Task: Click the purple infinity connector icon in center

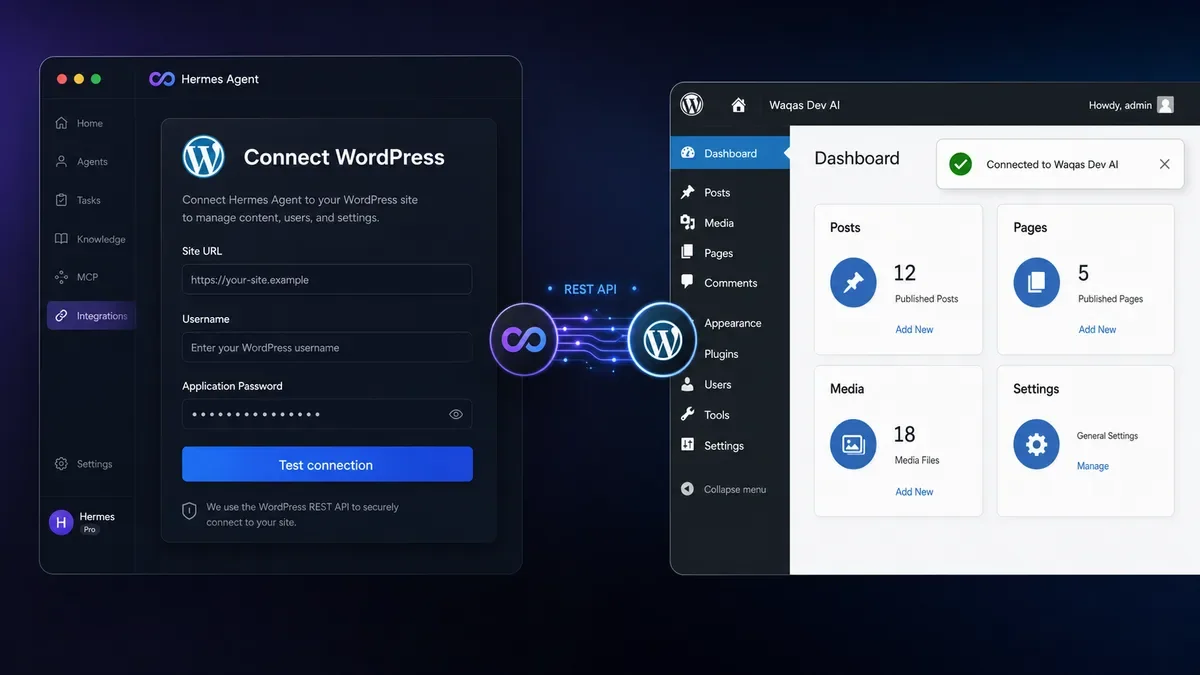Action: tap(523, 340)
